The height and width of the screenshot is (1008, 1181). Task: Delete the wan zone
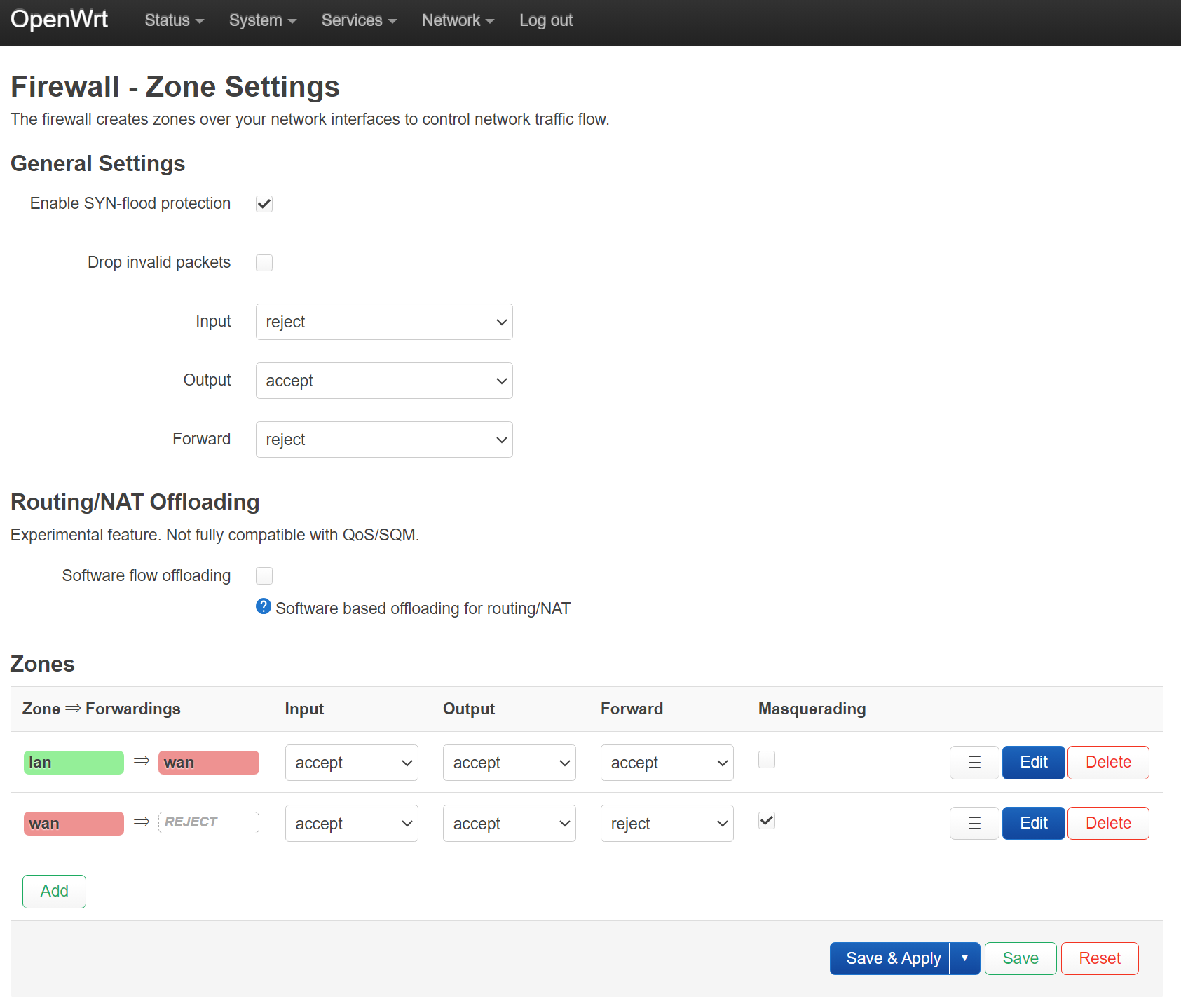point(1108,824)
